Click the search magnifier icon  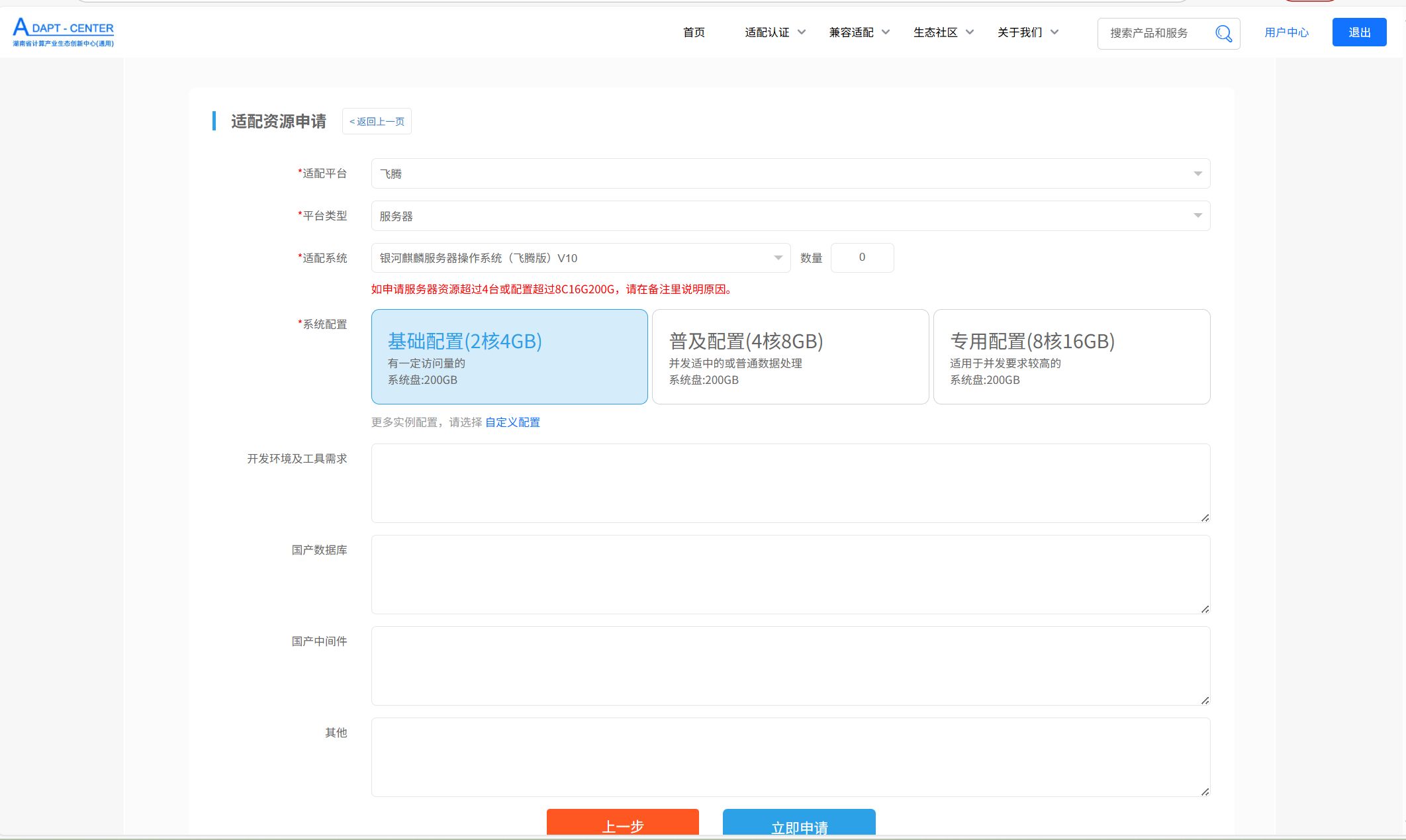(x=1223, y=33)
